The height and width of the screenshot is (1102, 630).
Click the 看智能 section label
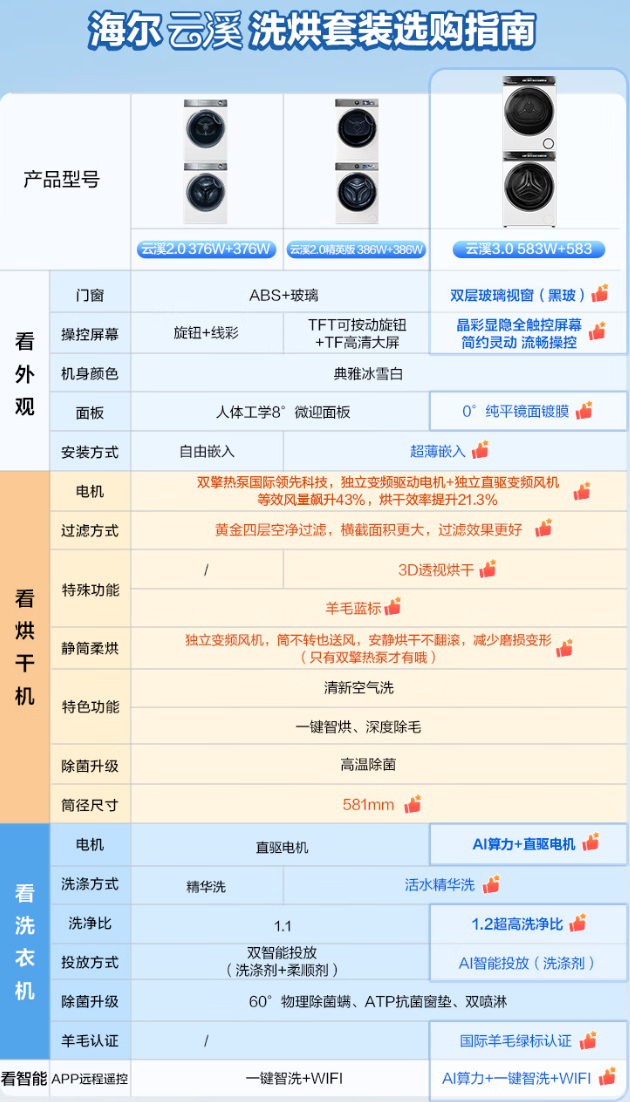click(x=24, y=1079)
